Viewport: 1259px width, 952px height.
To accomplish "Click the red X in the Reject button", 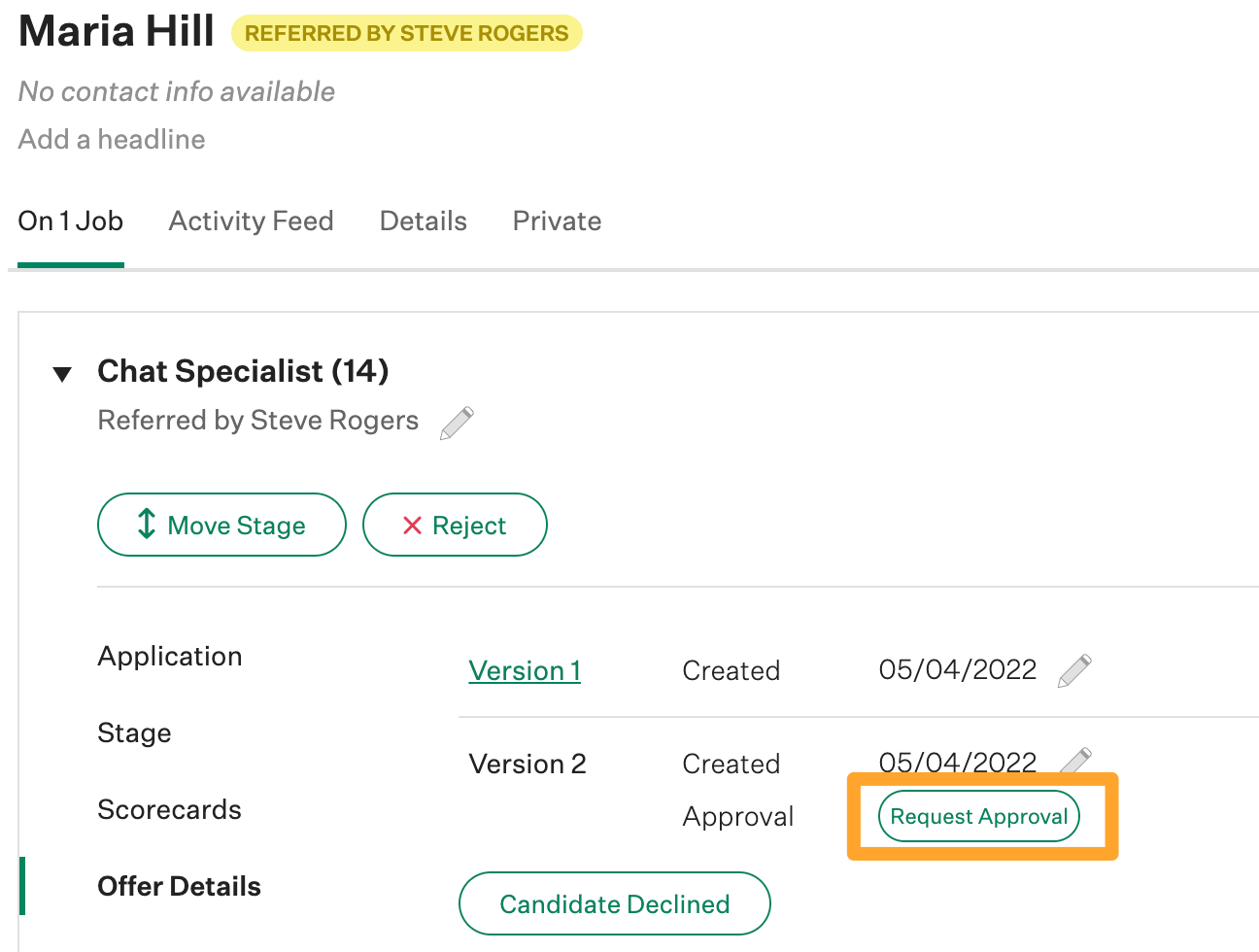I will 413,525.
